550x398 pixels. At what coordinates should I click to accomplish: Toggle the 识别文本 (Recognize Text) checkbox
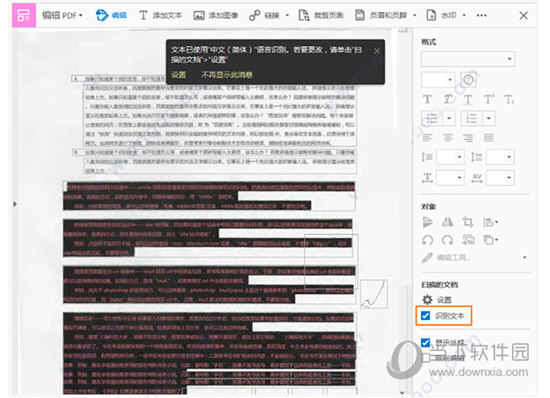(425, 316)
